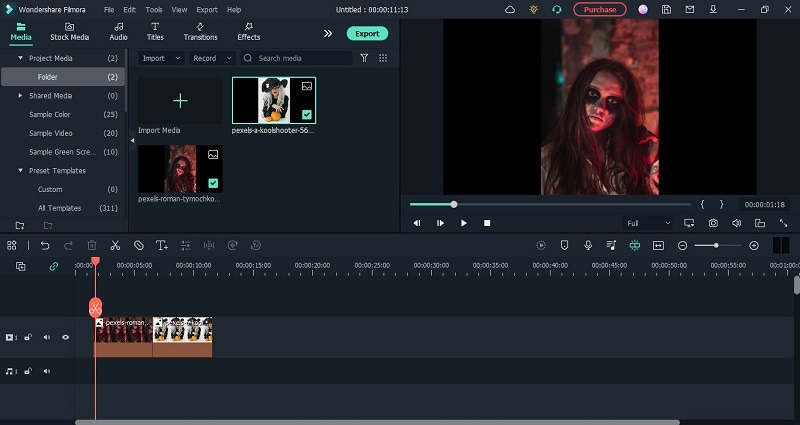Open the Edit menu
800x425 pixels.
130,10
